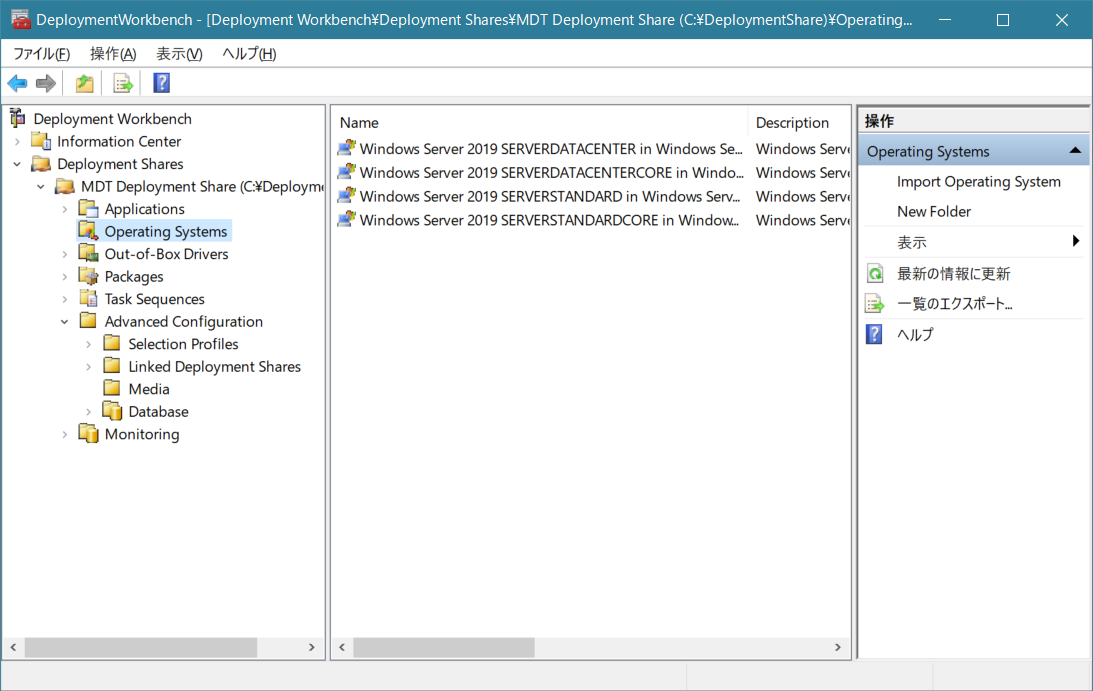This screenshot has width=1093, height=691.
Task: Expand the Database node
Action: coord(89,412)
